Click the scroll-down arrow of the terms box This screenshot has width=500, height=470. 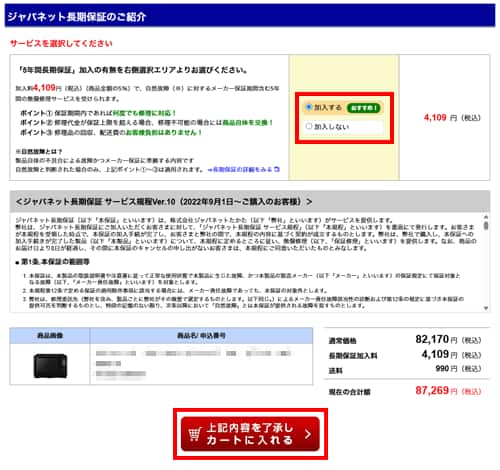point(486,308)
